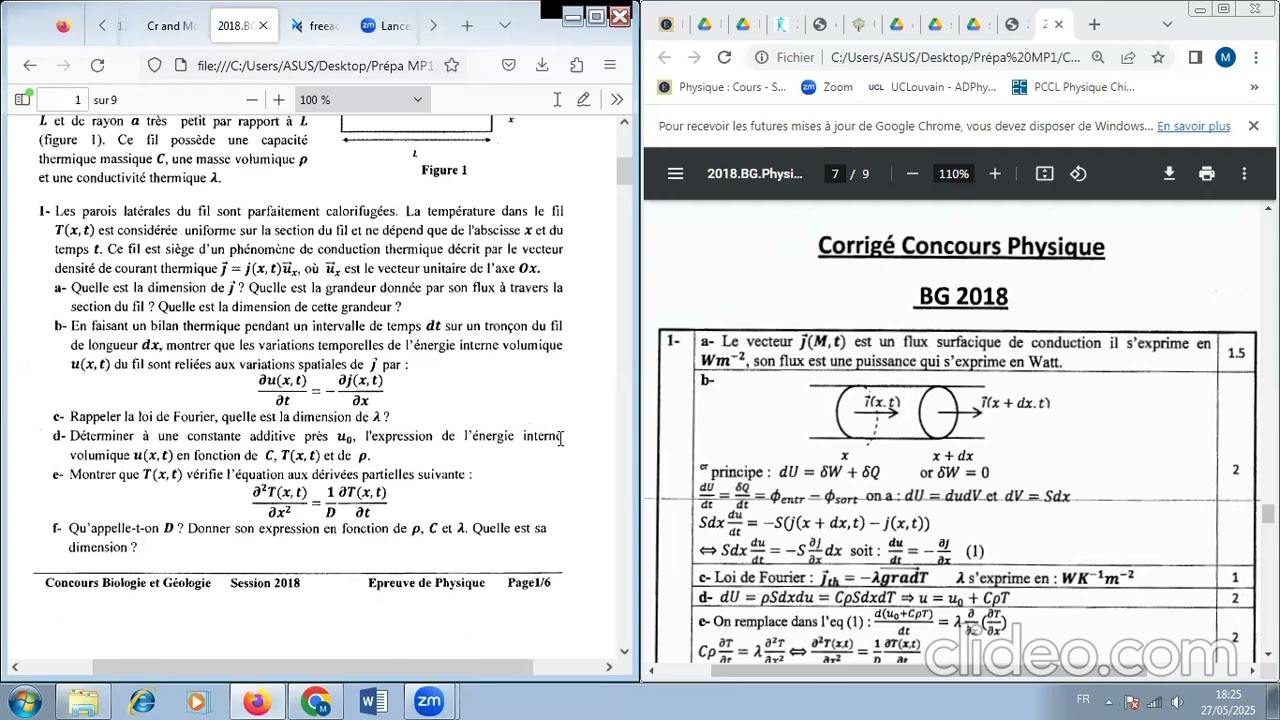The height and width of the screenshot is (720, 1280).
Task: Switch to the 'Lance' Zoom tab in Firefox
Action: [385, 26]
